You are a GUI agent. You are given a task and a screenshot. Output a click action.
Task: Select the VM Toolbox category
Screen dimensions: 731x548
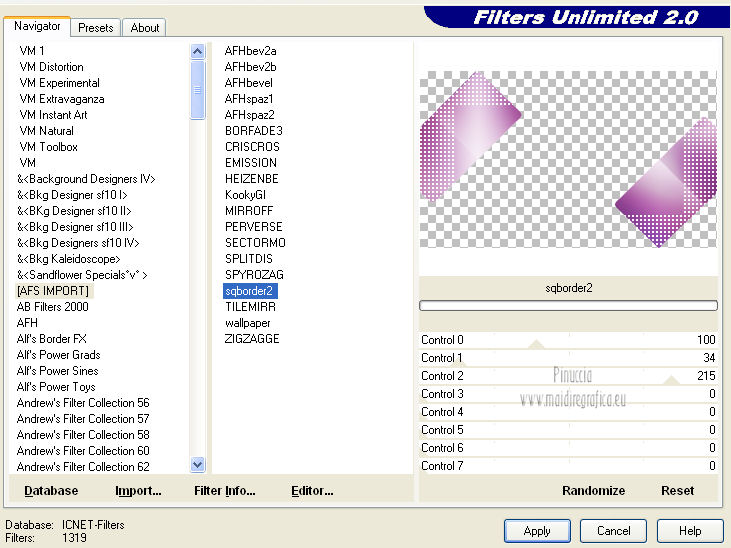(x=48, y=146)
